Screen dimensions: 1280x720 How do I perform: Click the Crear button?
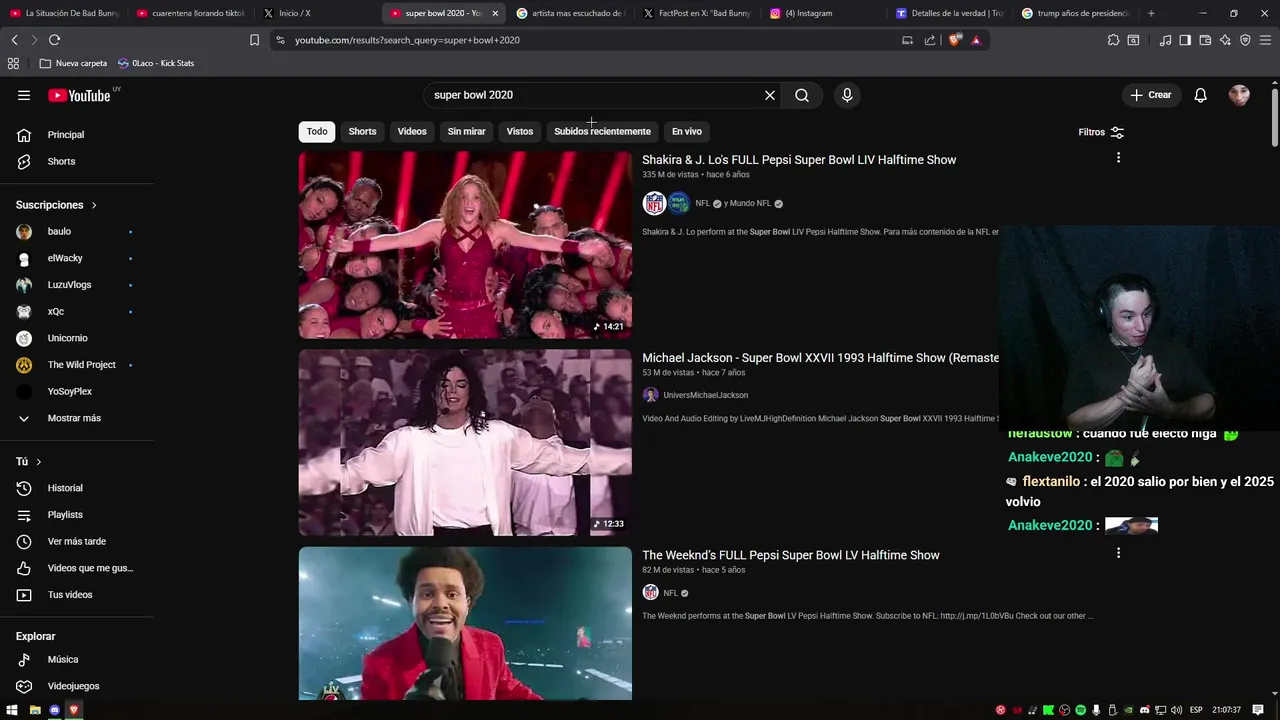(1151, 95)
